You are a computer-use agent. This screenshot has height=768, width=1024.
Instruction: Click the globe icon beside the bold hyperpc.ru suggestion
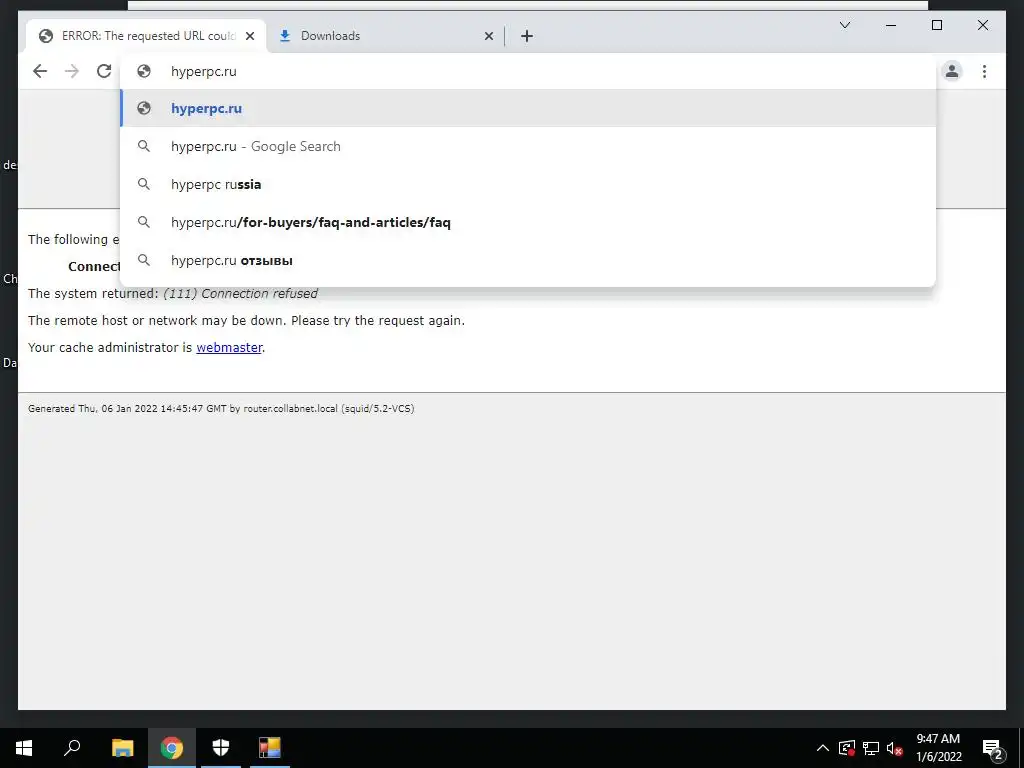(x=144, y=108)
